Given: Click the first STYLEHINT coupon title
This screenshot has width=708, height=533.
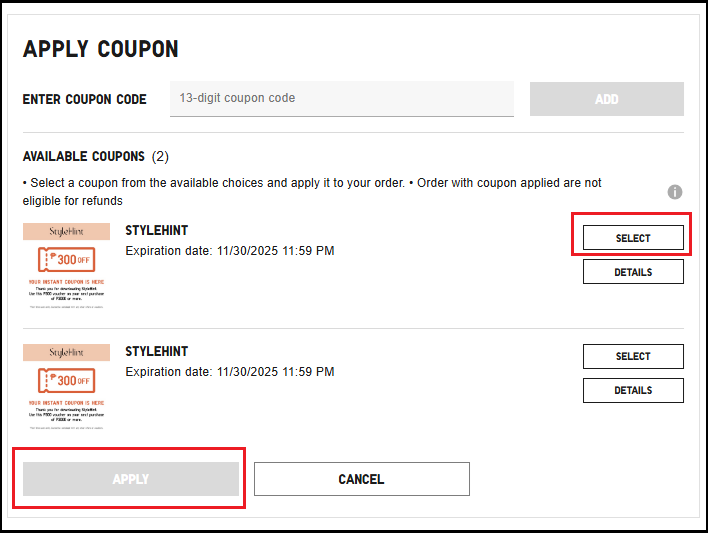Looking at the screenshot, I should pos(157,231).
